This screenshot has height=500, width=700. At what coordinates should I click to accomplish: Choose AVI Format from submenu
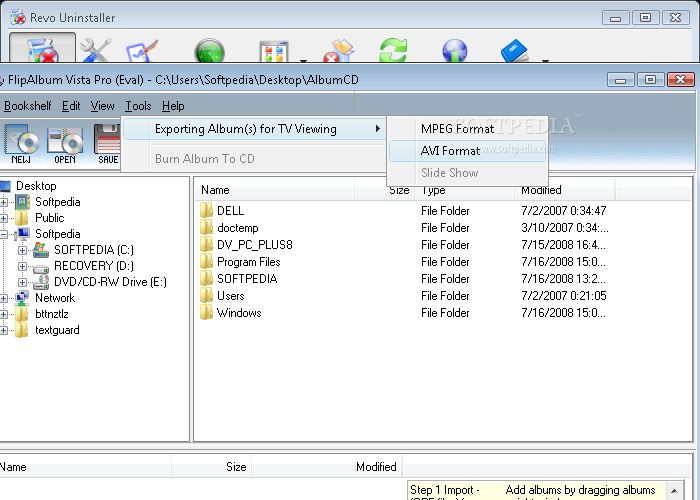tap(467, 151)
